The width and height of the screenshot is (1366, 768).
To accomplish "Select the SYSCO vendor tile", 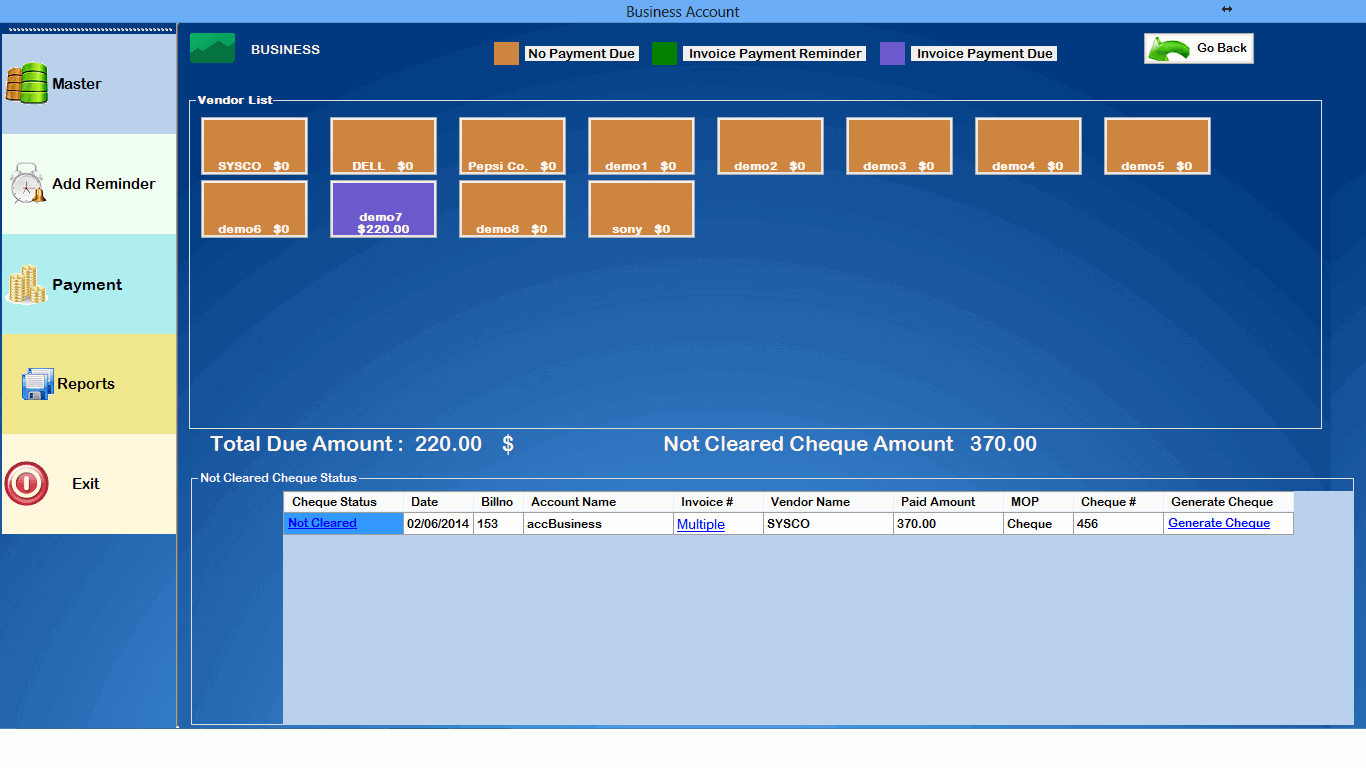I will 254,145.
